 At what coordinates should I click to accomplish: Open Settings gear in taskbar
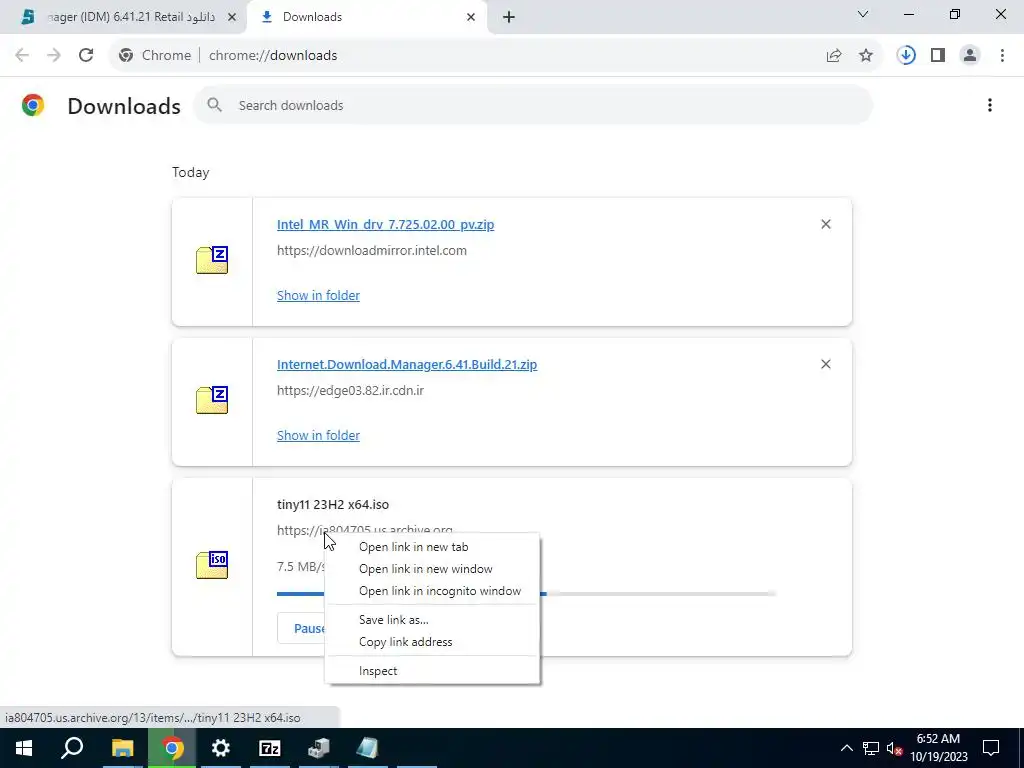coord(221,748)
